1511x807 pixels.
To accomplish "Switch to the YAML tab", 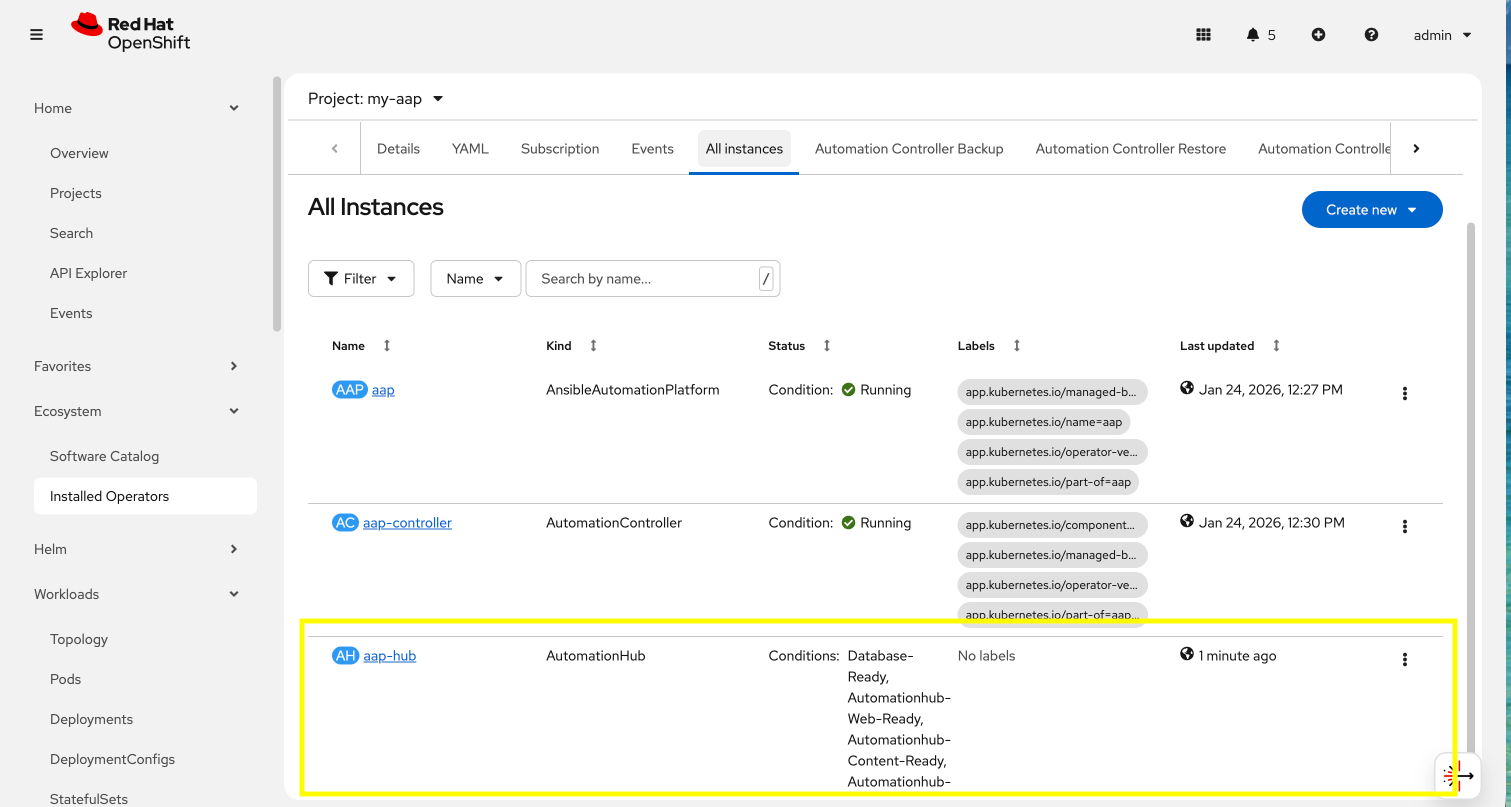I will pyautogui.click(x=470, y=148).
